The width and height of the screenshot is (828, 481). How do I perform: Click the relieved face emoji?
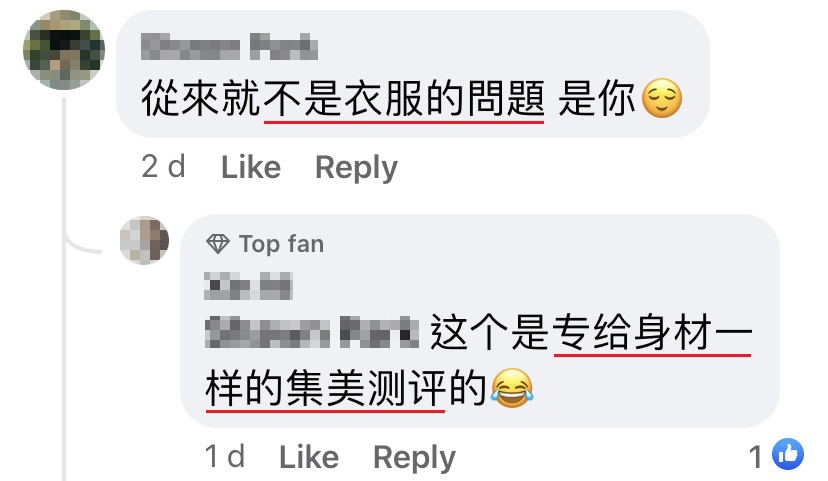click(x=662, y=98)
